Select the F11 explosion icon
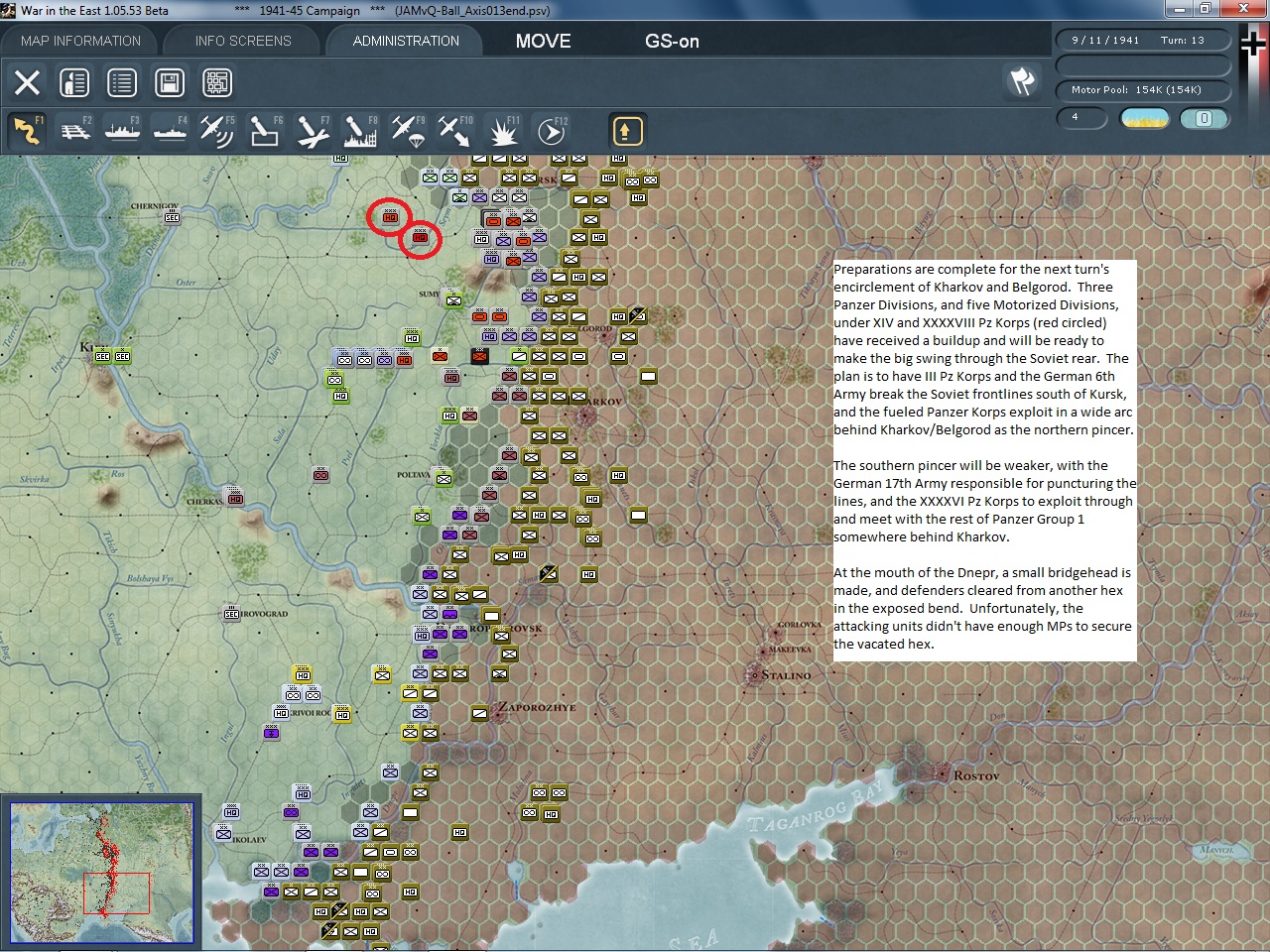This screenshot has height=952, width=1270. (503, 131)
